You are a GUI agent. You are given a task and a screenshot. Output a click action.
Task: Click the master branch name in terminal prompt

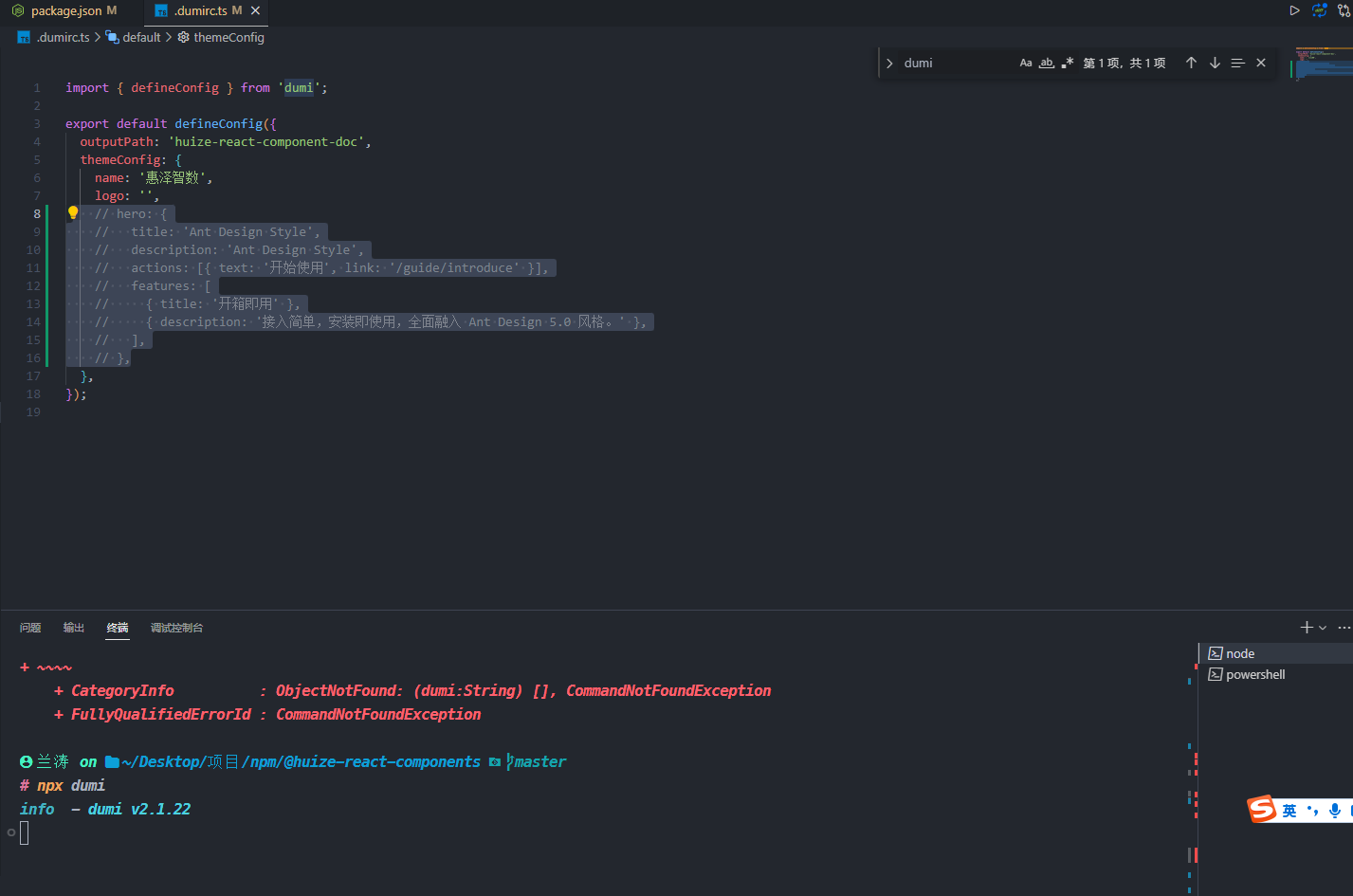pyautogui.click(x=540, y=761)
